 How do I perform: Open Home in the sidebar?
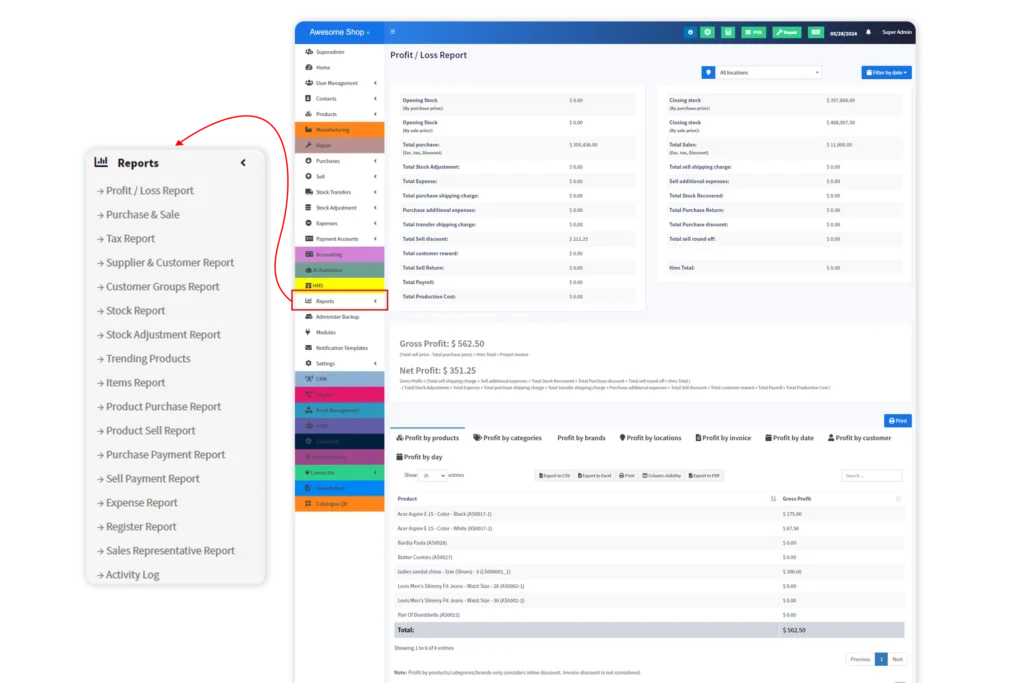(323, 67)
